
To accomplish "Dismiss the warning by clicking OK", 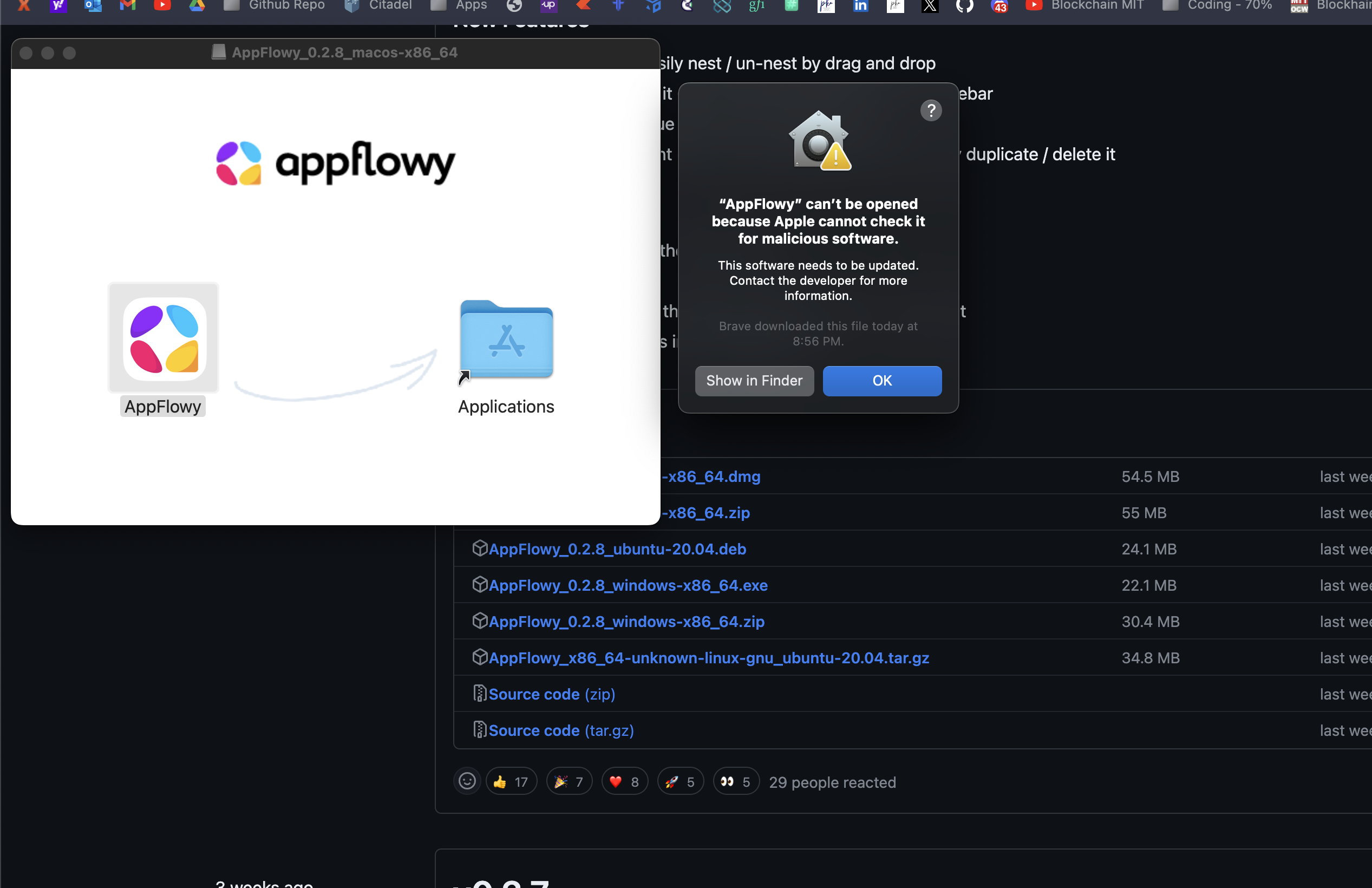I will point(881,381).
